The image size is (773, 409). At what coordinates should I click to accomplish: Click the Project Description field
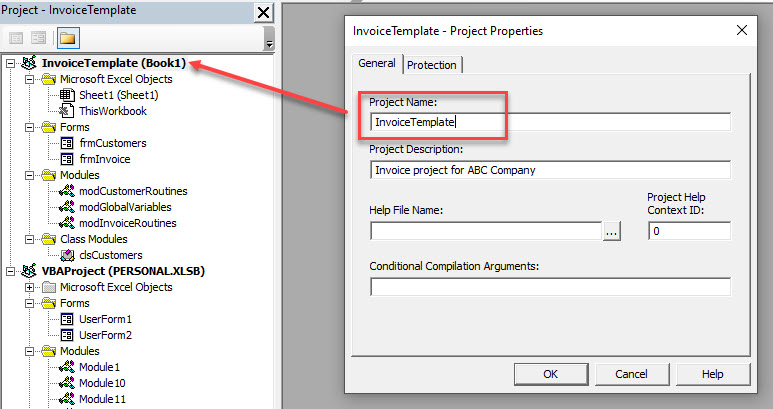point(550,170)
